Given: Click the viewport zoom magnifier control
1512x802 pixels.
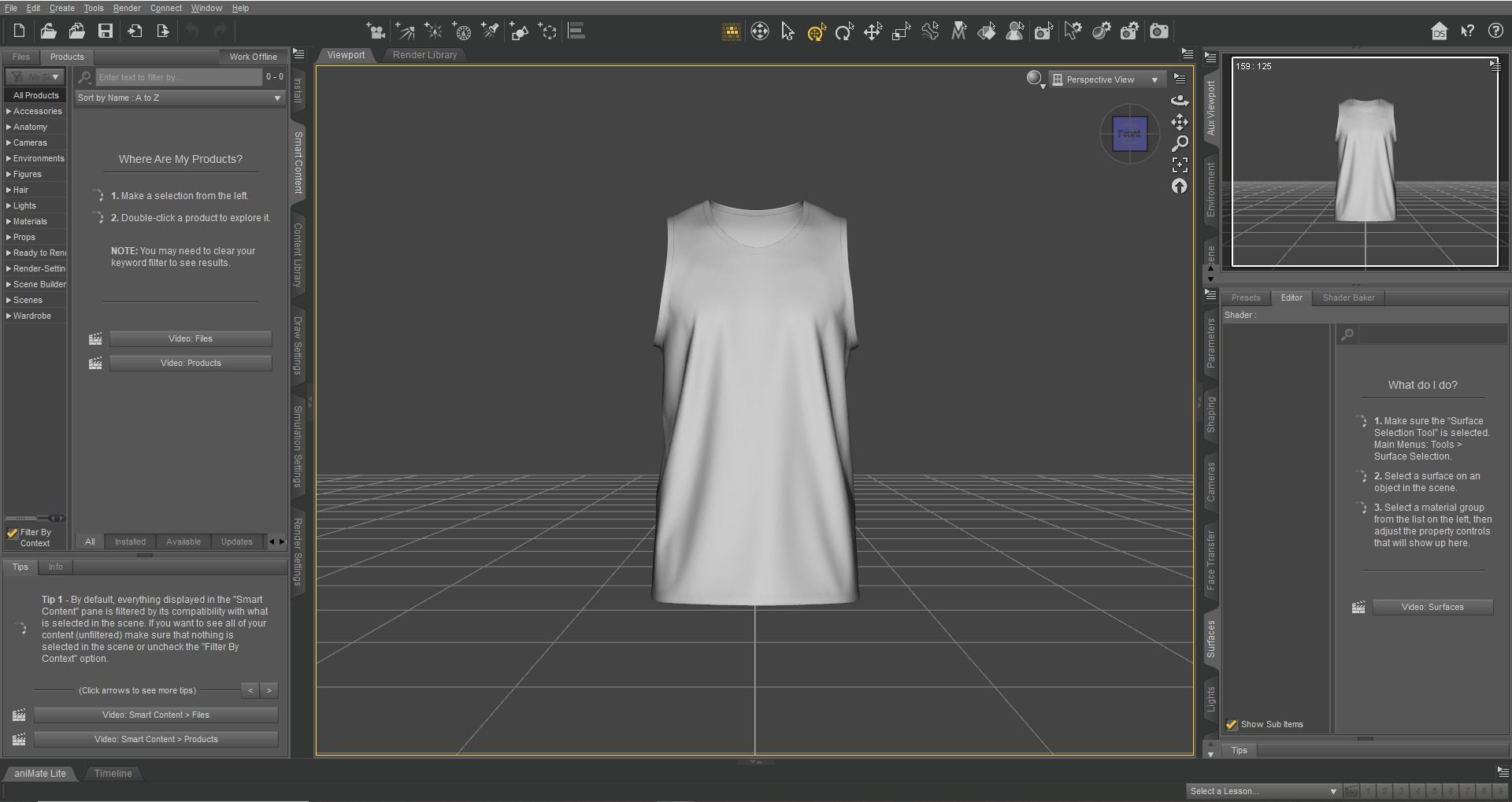Looking at the screenshot, I should [1180, 143].
